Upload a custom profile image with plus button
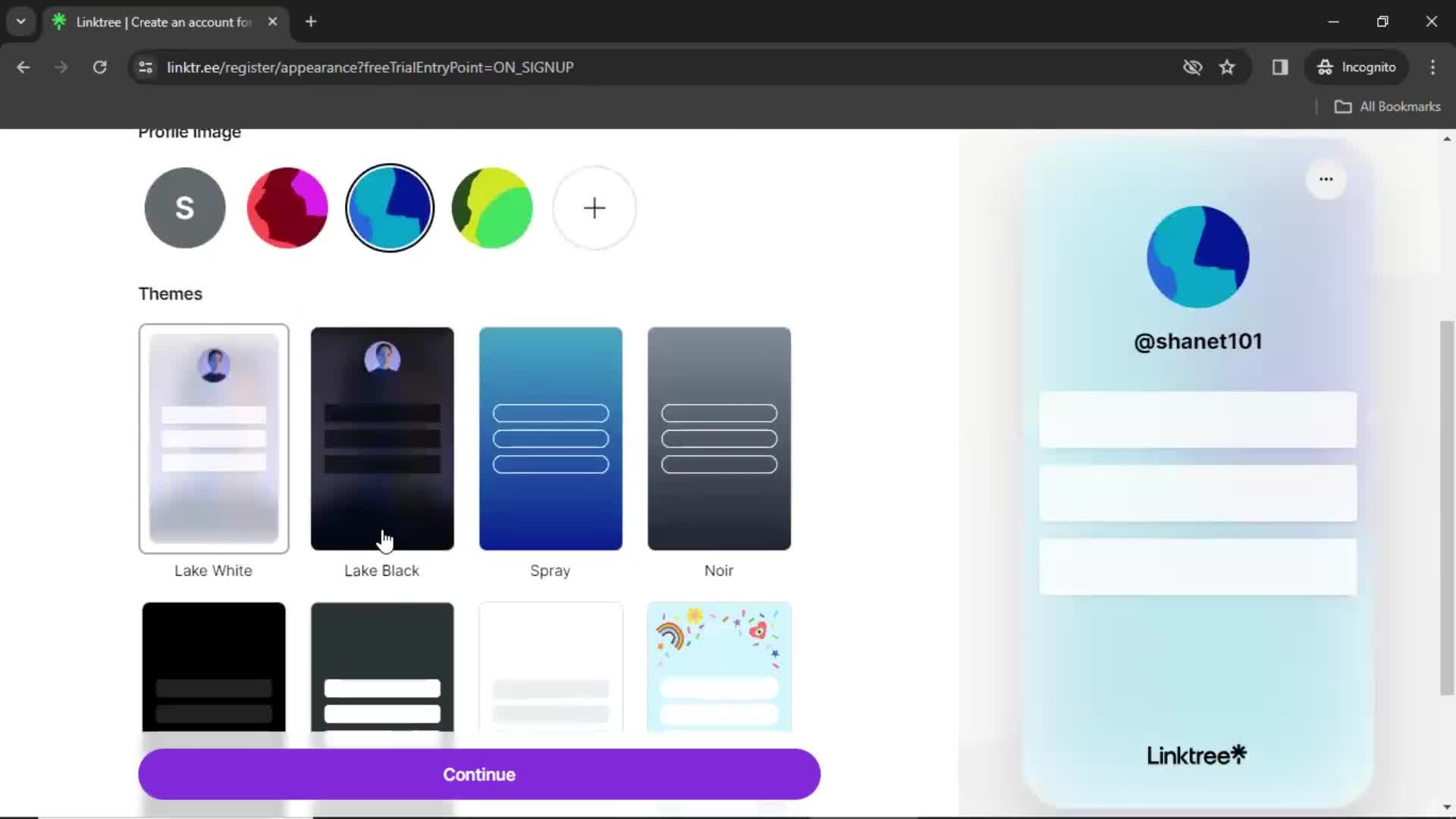Screen dimensions: 1456x819 click(595, 208)
